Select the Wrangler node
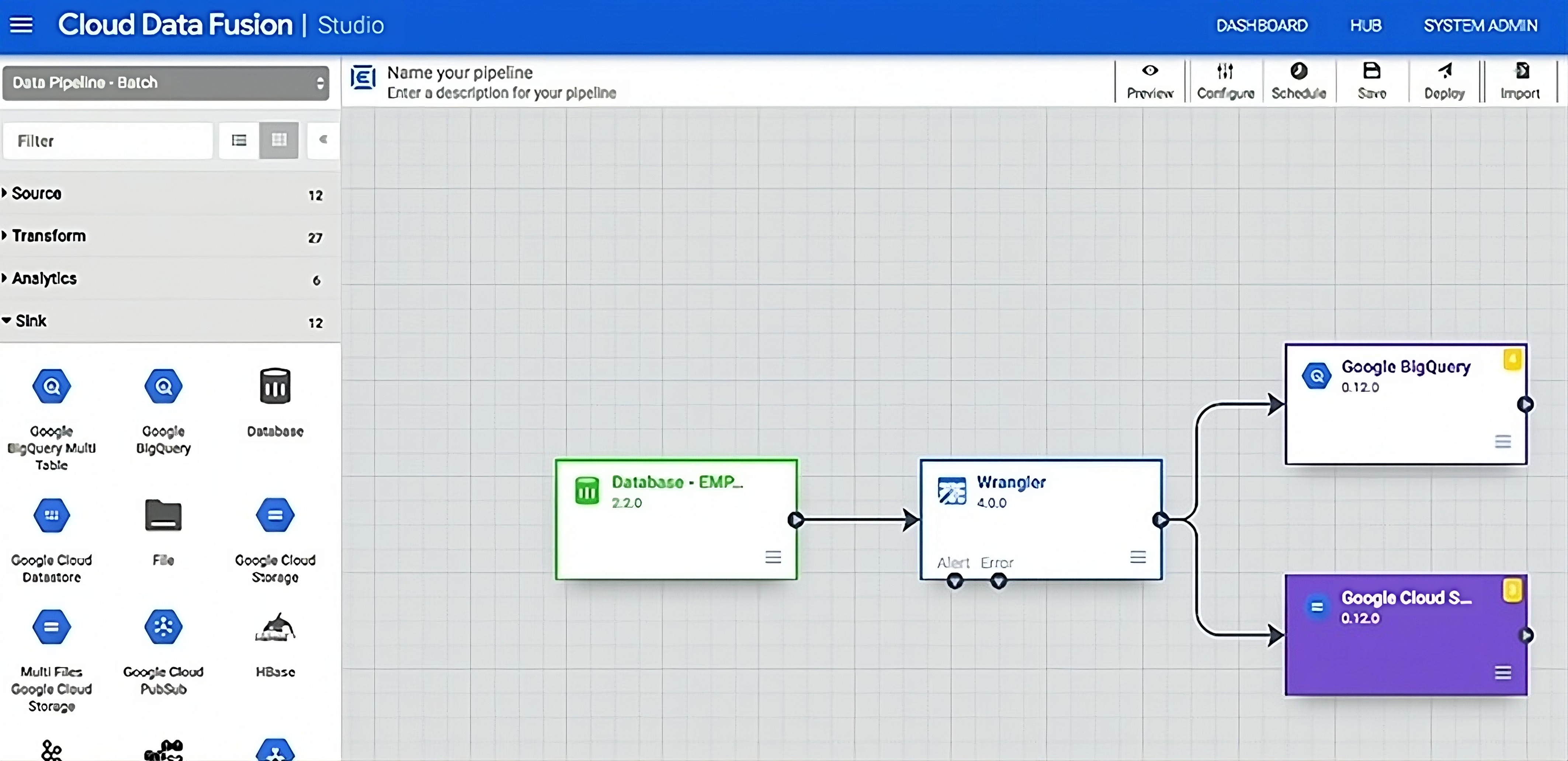 1041,519
